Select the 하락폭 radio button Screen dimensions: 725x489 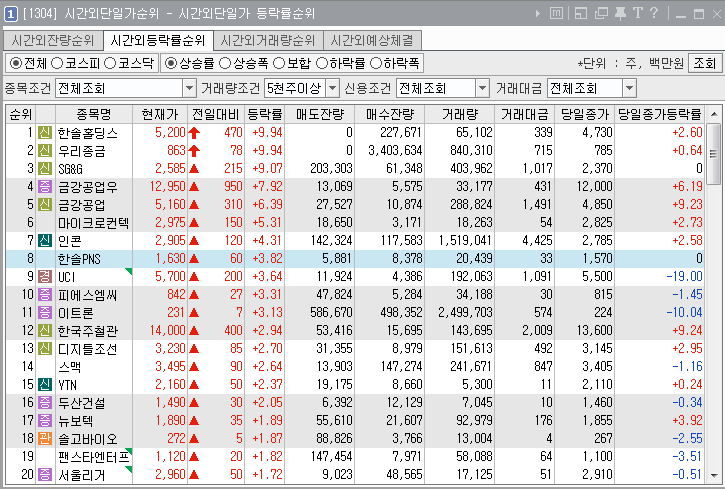(376, 63)
